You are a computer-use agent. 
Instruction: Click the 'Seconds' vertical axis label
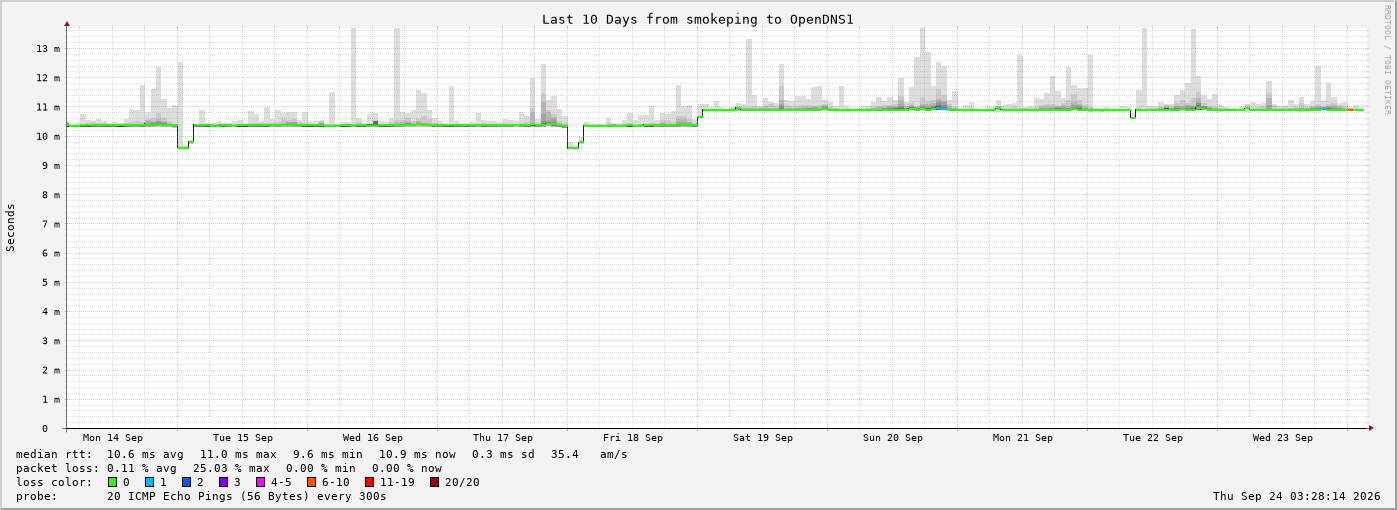point(11,227)
